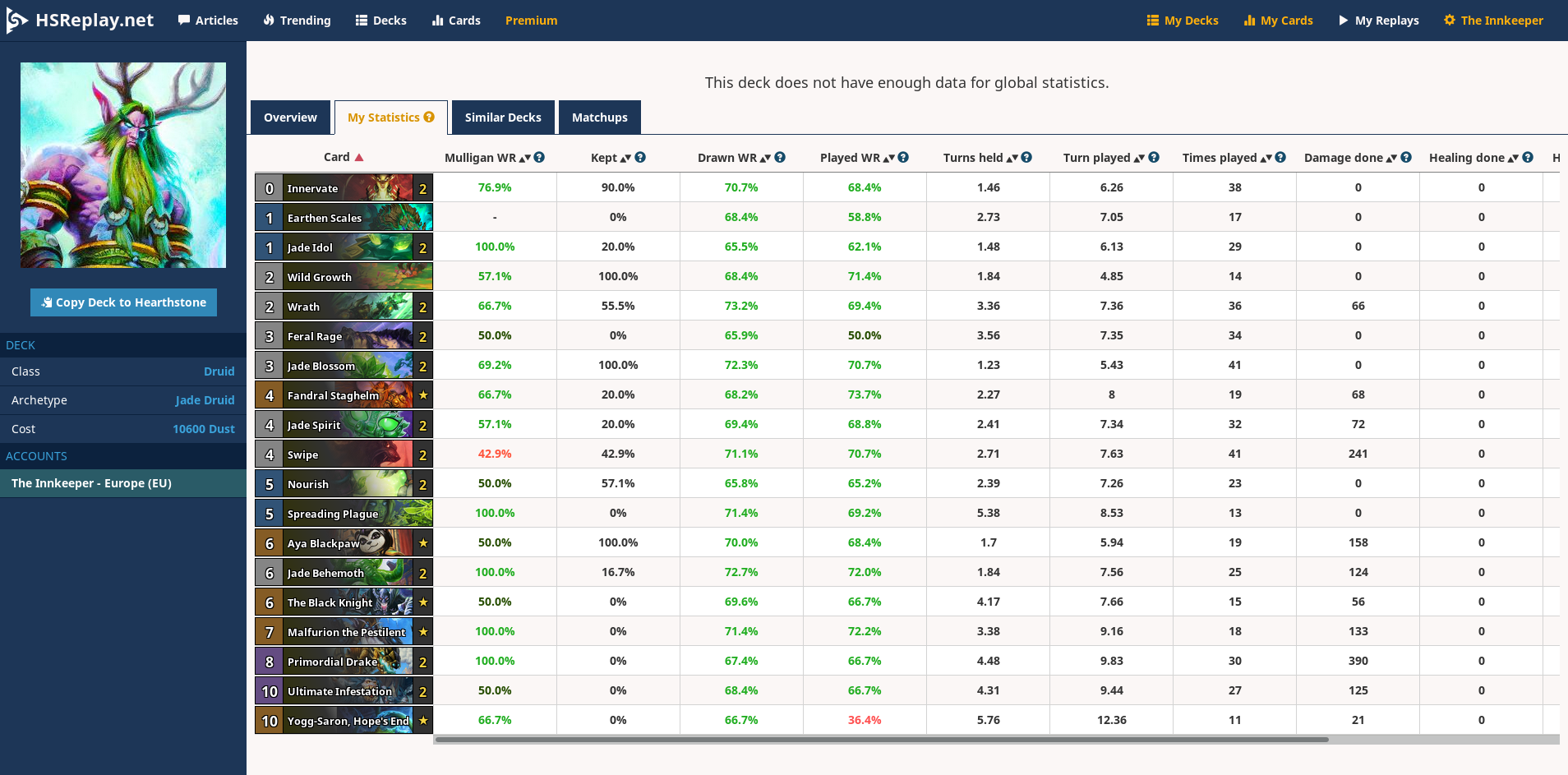Click the Times played help icon
Screen dimensions: 1568x775
click(1280, 157)
